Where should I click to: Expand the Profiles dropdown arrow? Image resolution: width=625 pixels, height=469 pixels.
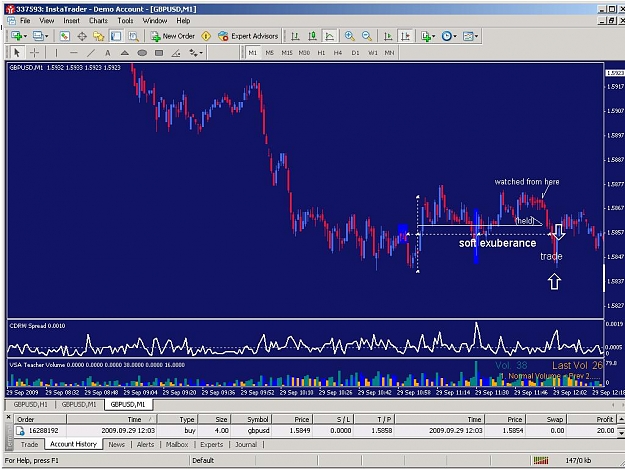pyautogui.click(x=47, y=36)
